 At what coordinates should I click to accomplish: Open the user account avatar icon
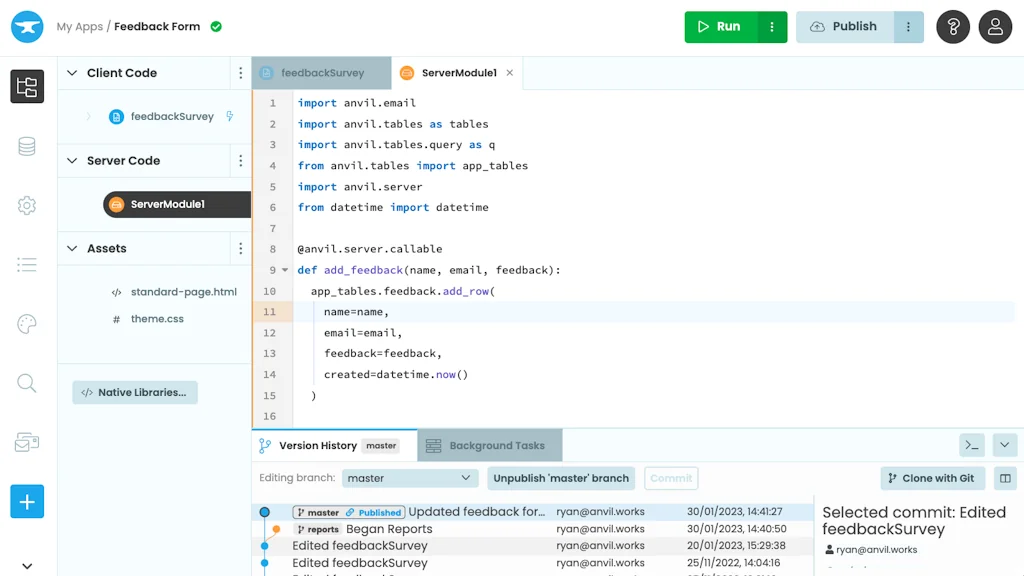(x=995, y=27)
